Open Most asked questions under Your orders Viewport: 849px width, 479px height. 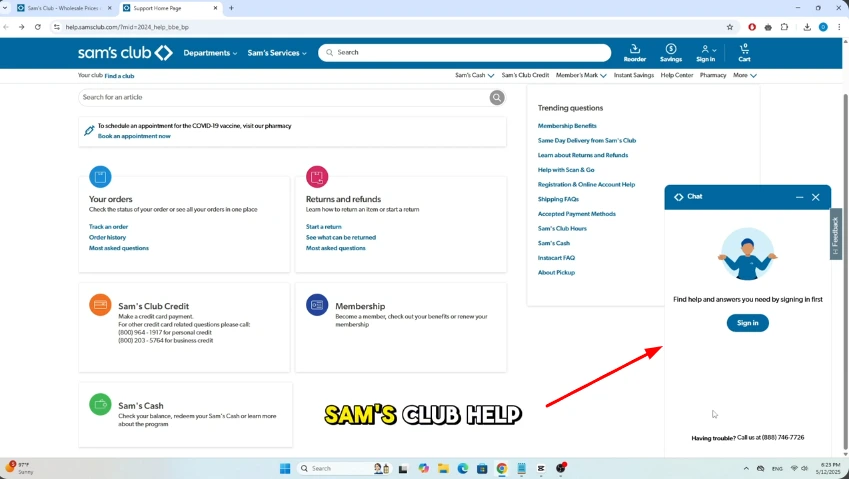coord(119,248)
